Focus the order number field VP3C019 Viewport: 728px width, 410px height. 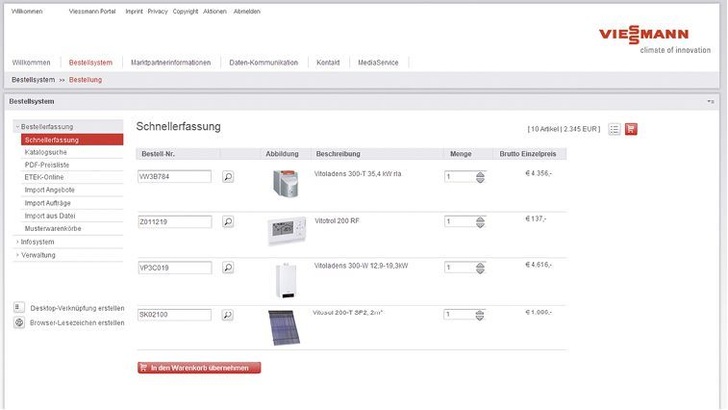click(x=175, y=267)
